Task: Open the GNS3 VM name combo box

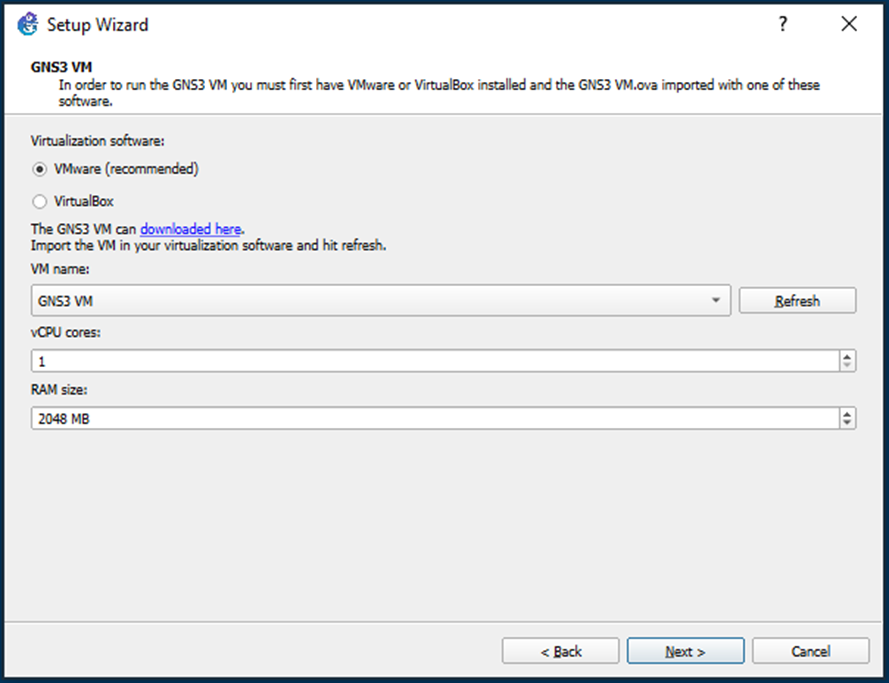Action: (381, 300)
